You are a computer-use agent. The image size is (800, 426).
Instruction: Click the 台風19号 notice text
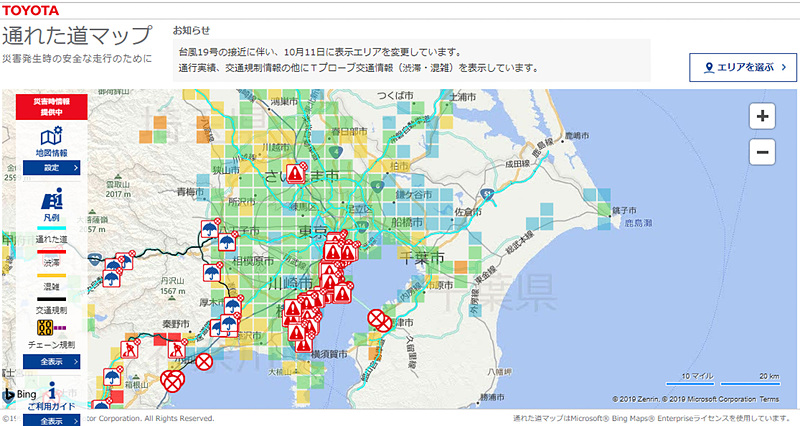pyautogui.click(x=320, y=52)
